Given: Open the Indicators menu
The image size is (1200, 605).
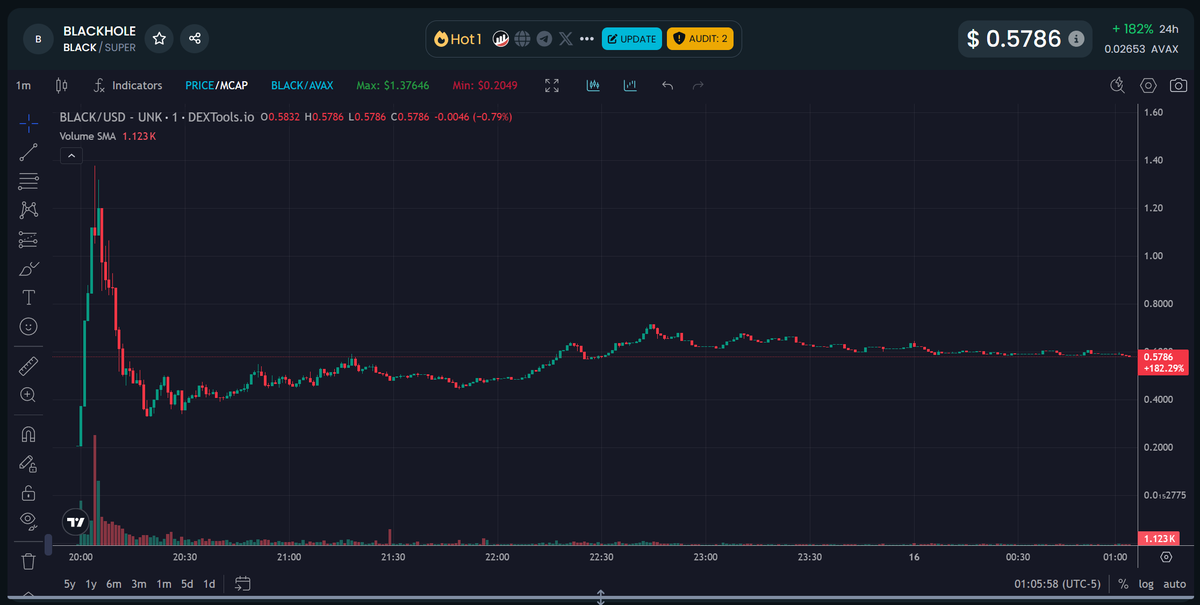Looking at the screenshot, I should [x=127, y=86].
